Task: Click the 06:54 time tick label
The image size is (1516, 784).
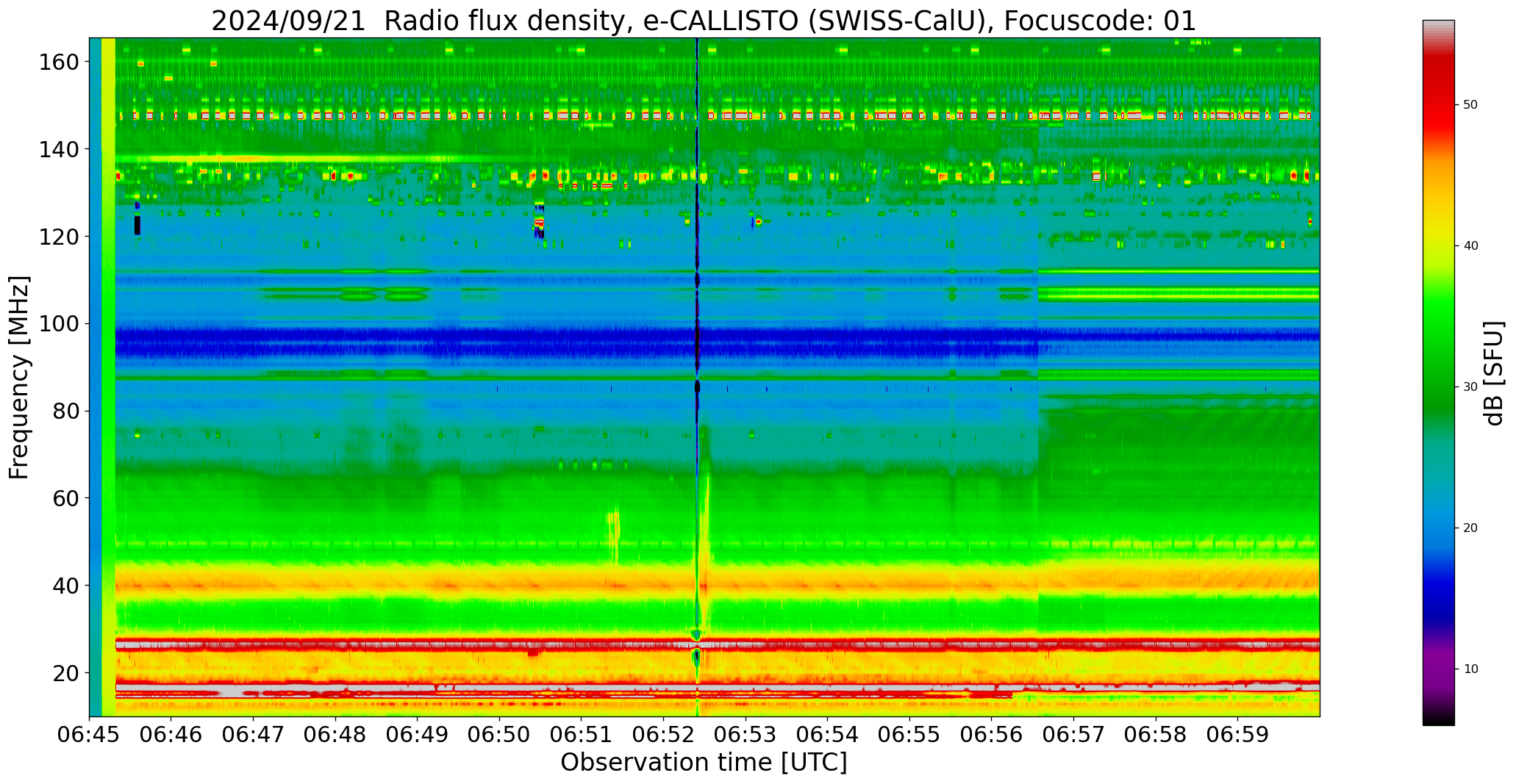Action: [828, 734]
